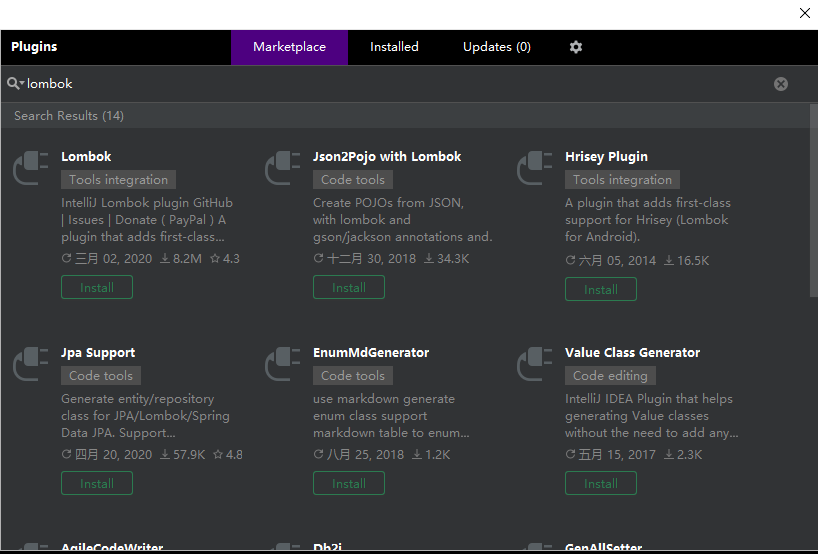Click Code tools tag under Jpa Support
The width and height of the screenshot is (818, 554).
tap(101, 376)
